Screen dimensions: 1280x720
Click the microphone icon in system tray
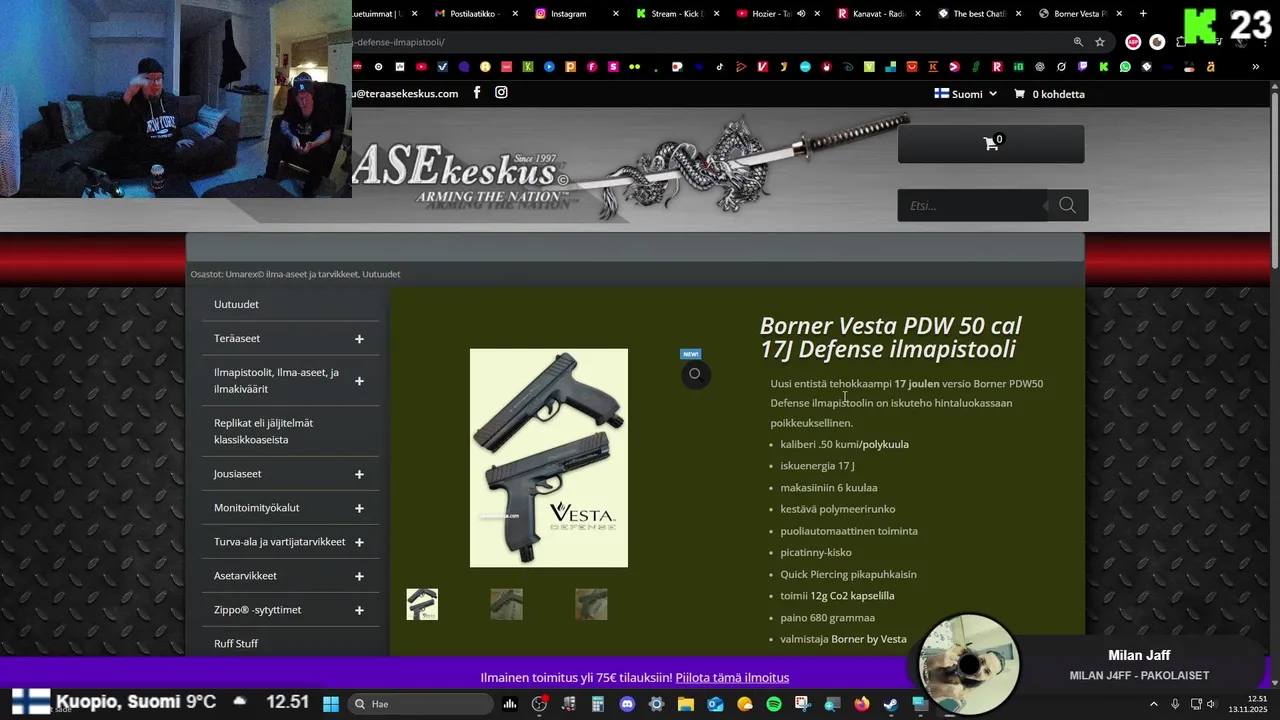click(x=1175, y=704)
